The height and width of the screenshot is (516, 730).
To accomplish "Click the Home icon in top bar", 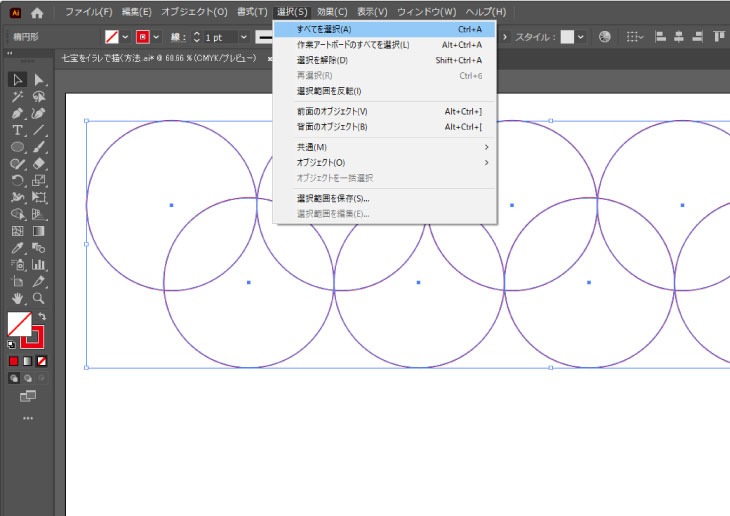I will [x=37, y=13].
